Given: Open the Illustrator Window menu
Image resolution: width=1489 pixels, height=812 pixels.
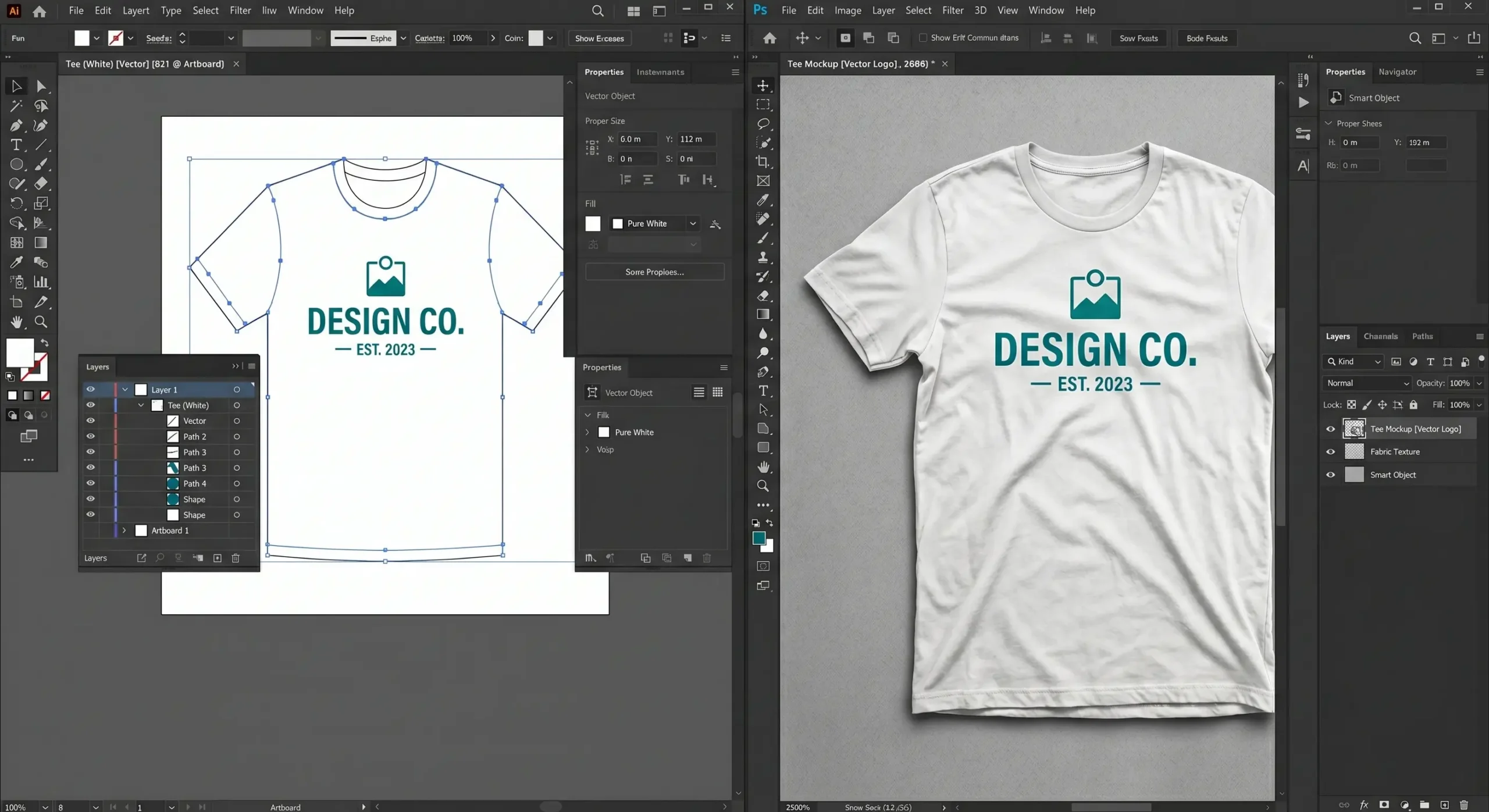Looking at the screenshot, I should pos(305,10).
